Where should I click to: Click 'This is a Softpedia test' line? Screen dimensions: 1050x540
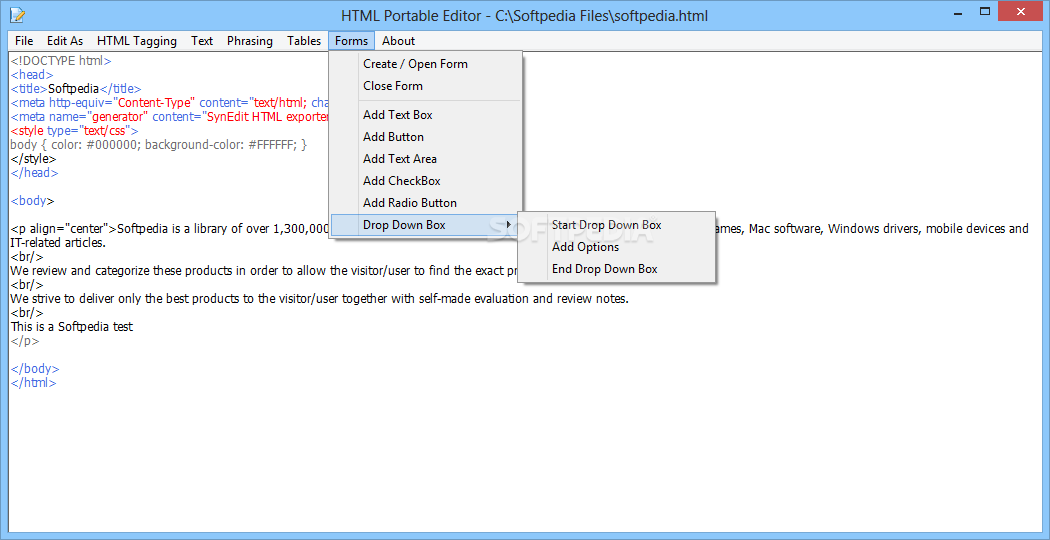(72, 327)
